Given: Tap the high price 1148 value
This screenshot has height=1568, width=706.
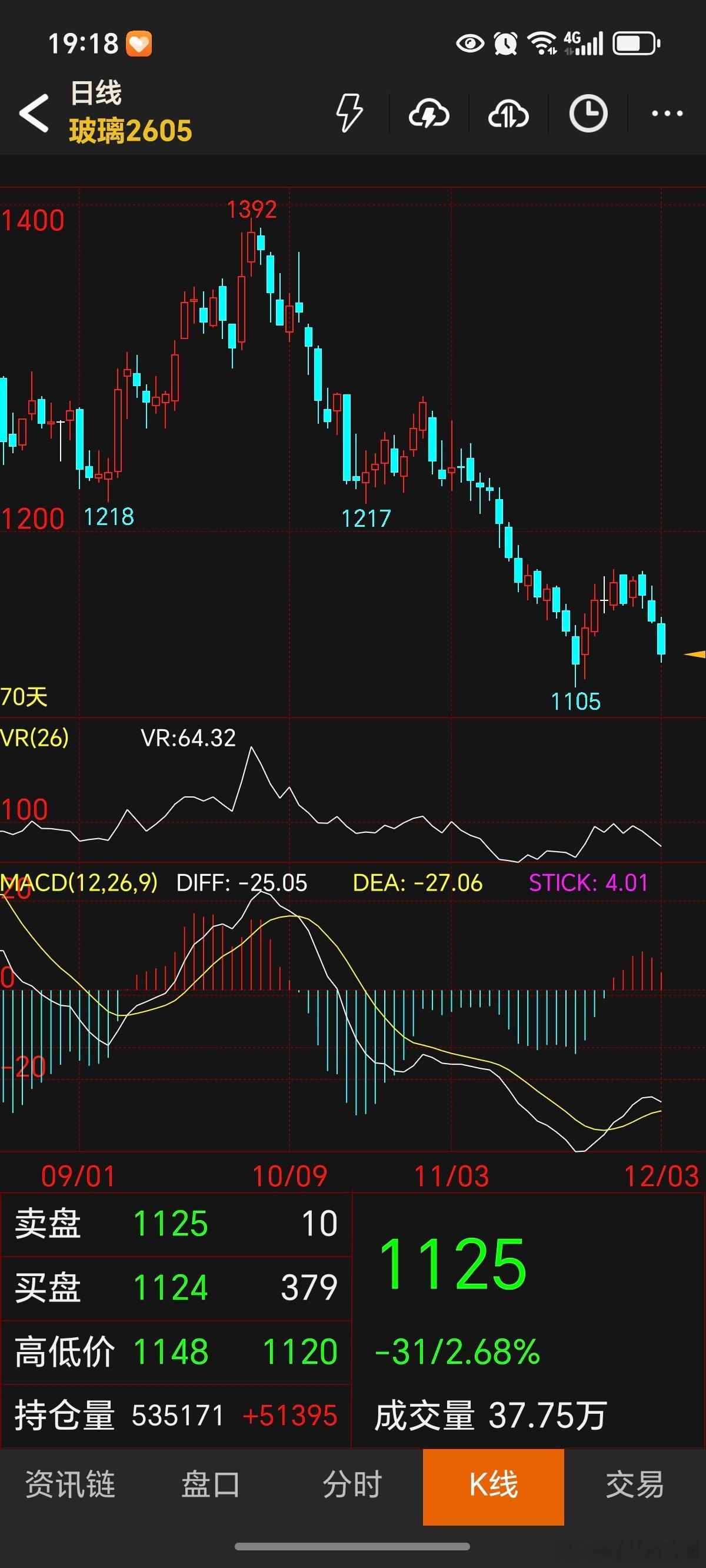Looking at the screenshot, I should tap(171, 1352).
